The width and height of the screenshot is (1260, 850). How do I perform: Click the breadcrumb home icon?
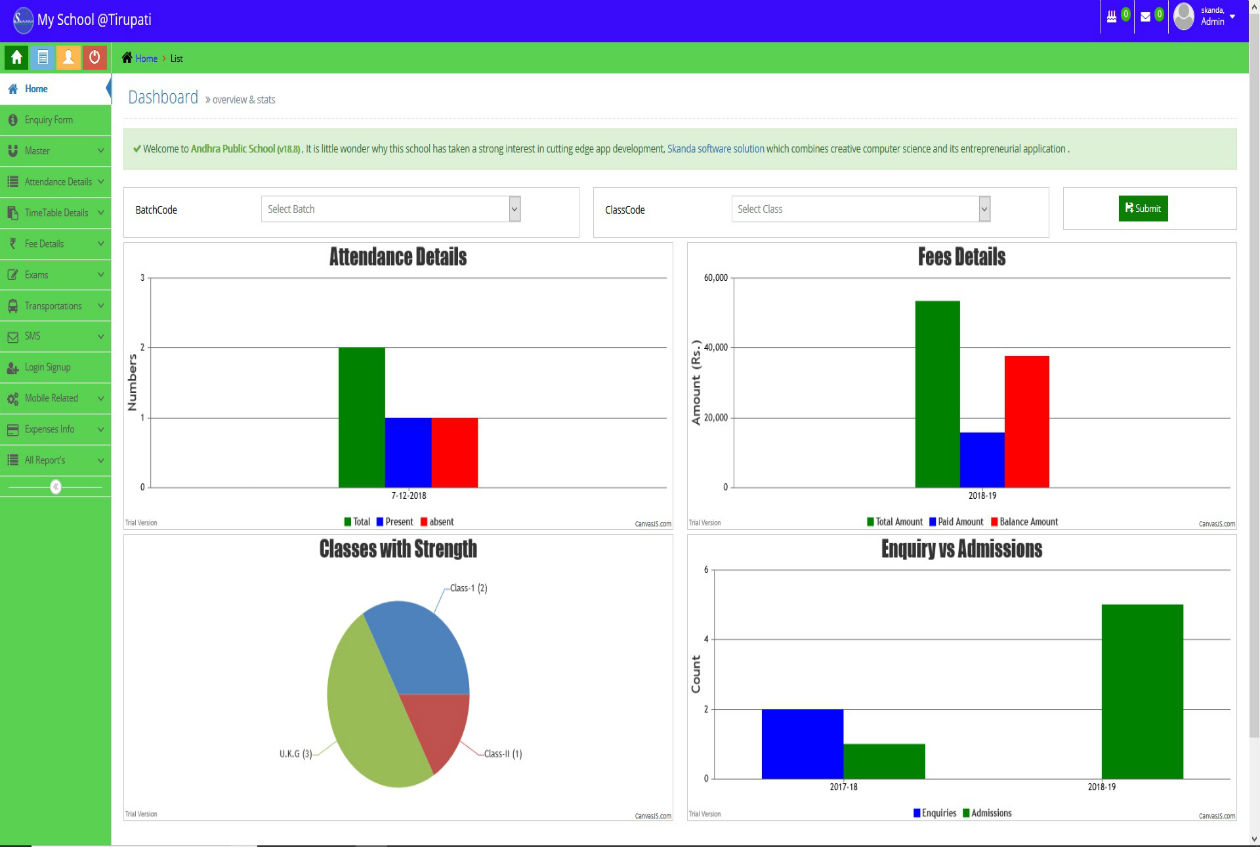pos(127,58)
